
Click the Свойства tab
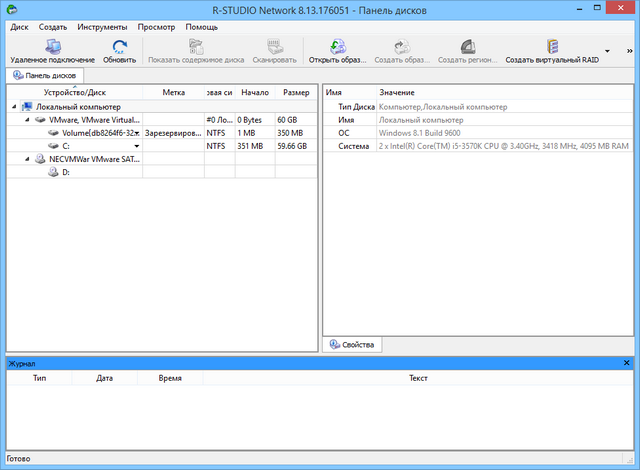(351, 345)
